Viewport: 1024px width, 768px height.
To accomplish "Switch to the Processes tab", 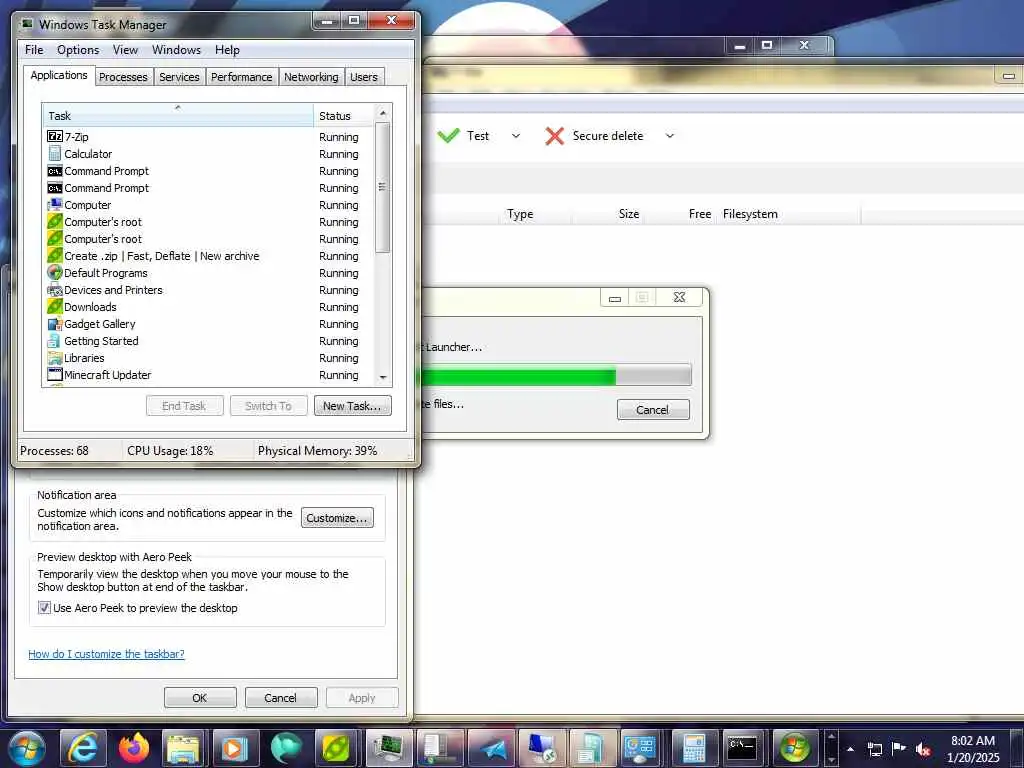I will click(x=123, y=77).
